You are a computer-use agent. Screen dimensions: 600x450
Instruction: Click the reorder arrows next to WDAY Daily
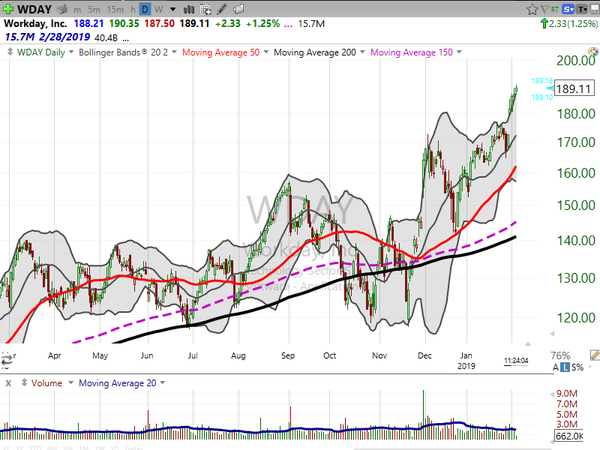click(10, 52)
